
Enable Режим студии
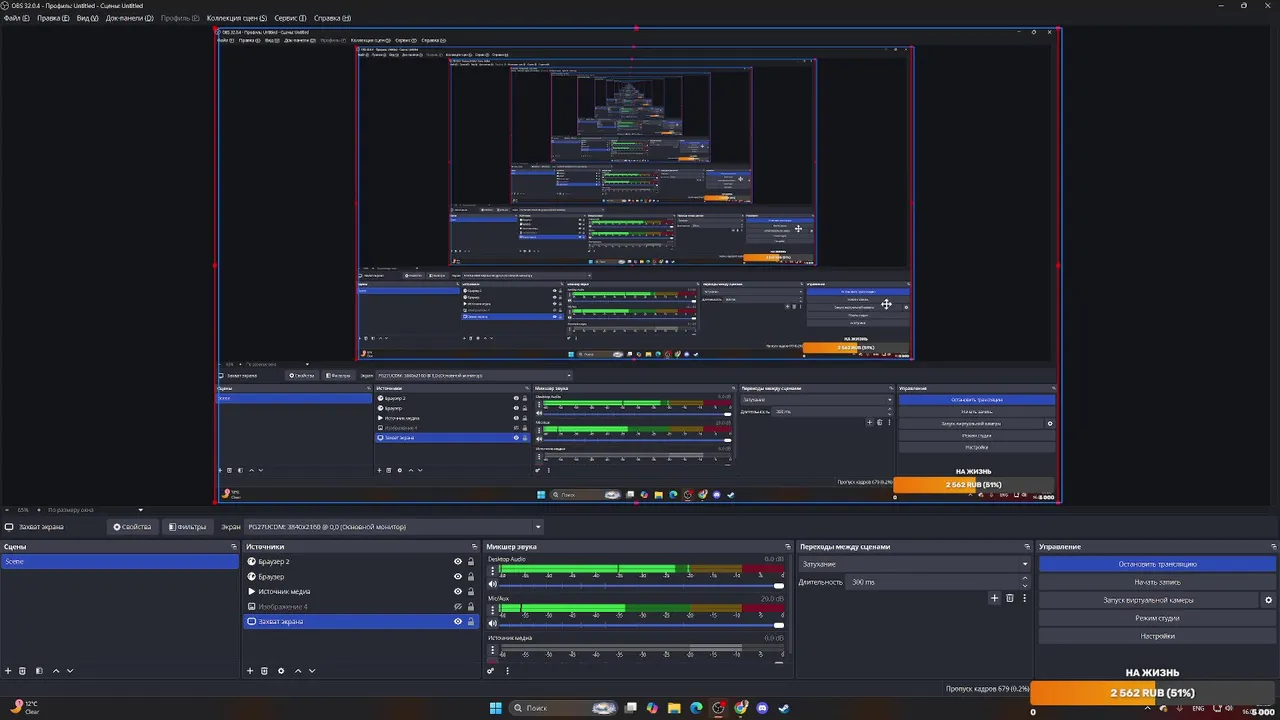[x=1157, y=618]
